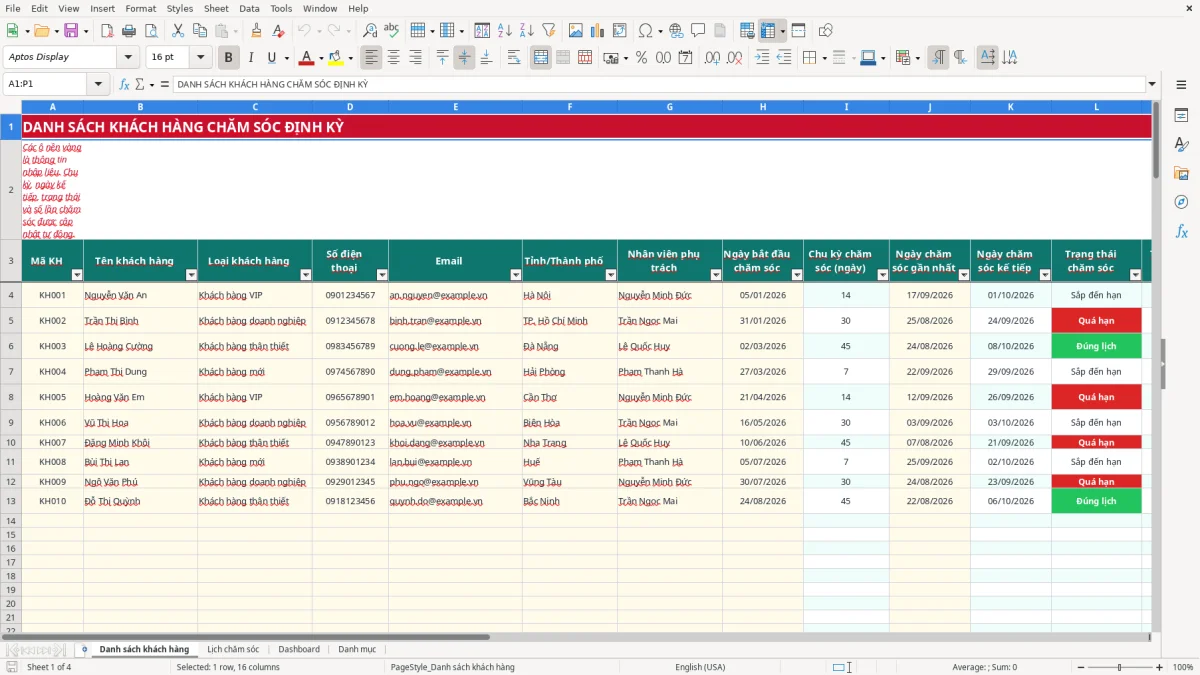Open filter dropdown for Trạng thái chăm sóc
The width and height of the screenshot is (1200, 675).
coord(1135,275)
